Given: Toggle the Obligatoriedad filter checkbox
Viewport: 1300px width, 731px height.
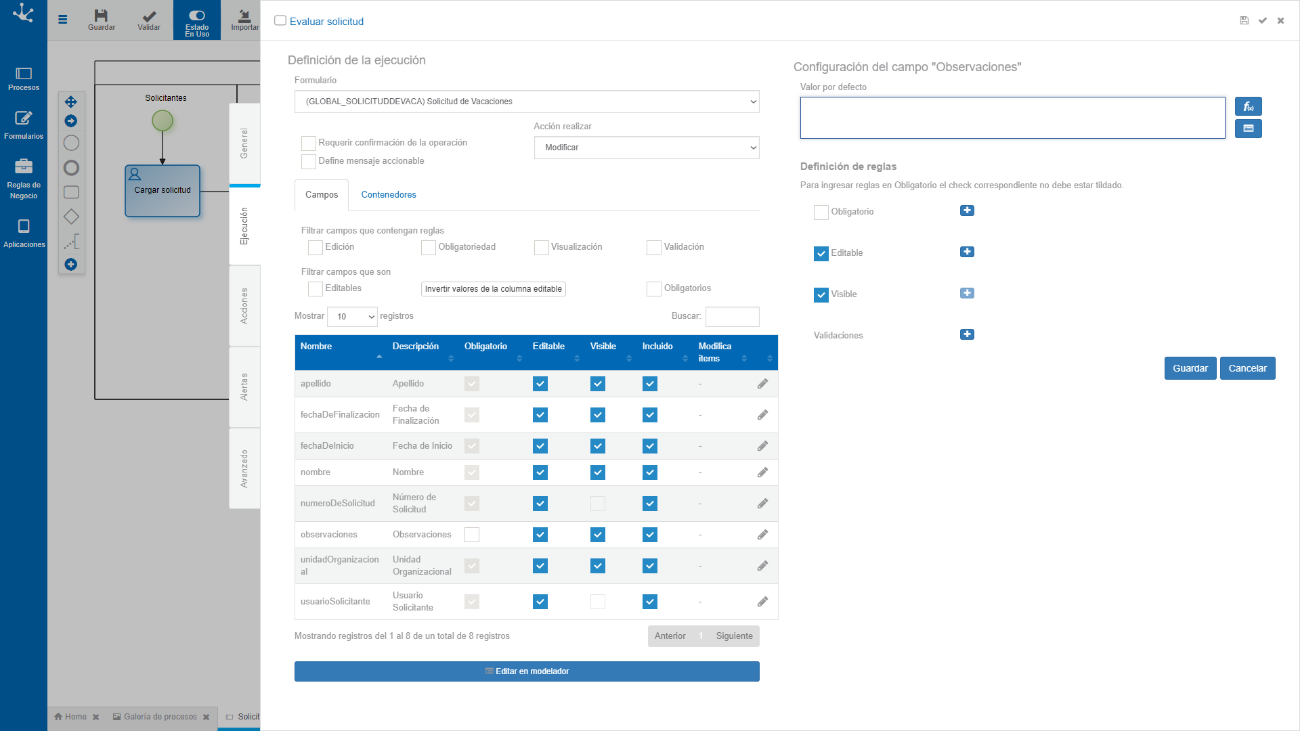Looking at the screenshot, I should tap(428, 247).
